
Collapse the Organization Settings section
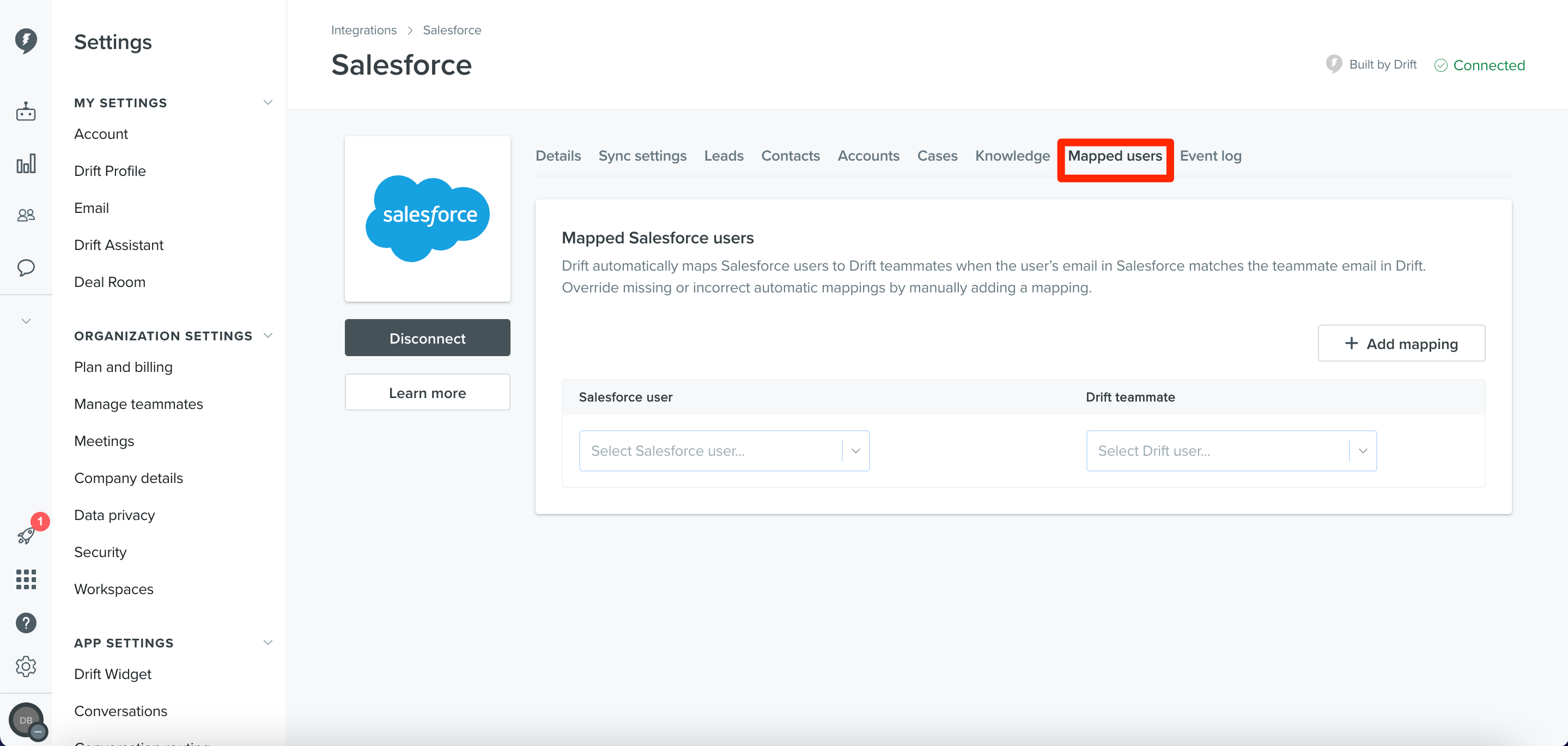pyautogui.click(x=267, y=335)
